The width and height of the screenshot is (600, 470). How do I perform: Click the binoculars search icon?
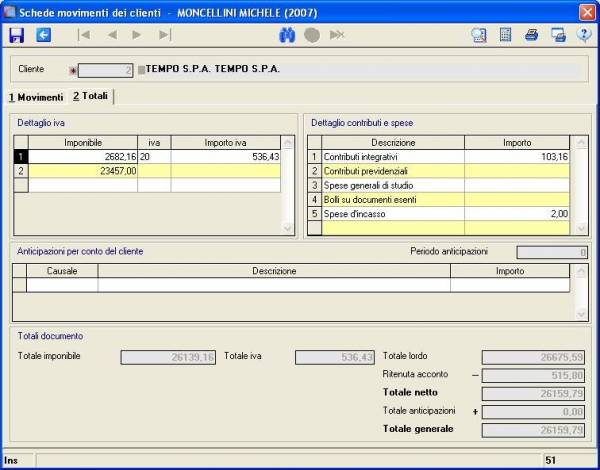(287, 35)
